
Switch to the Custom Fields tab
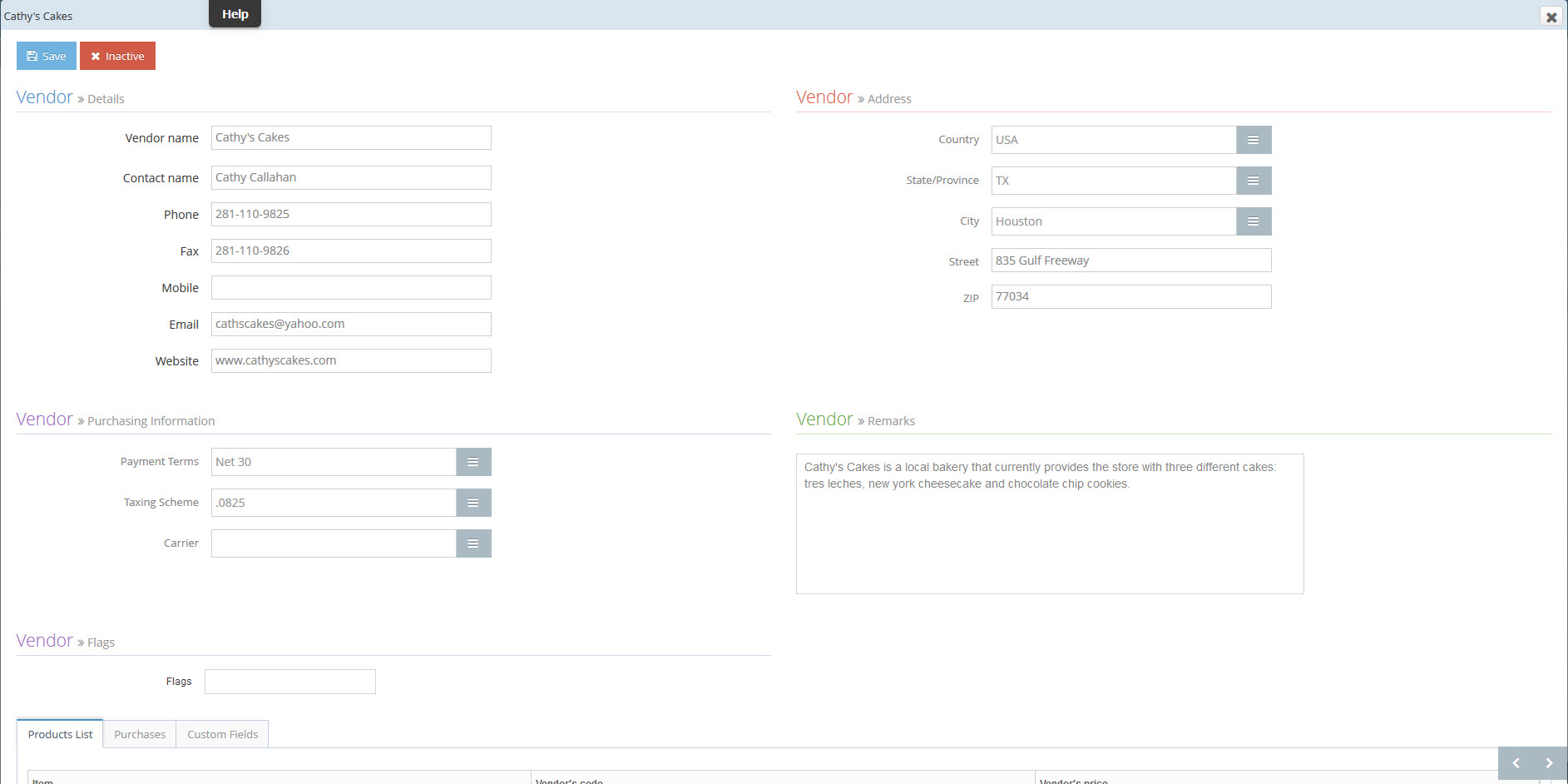[x=222, y=734]
